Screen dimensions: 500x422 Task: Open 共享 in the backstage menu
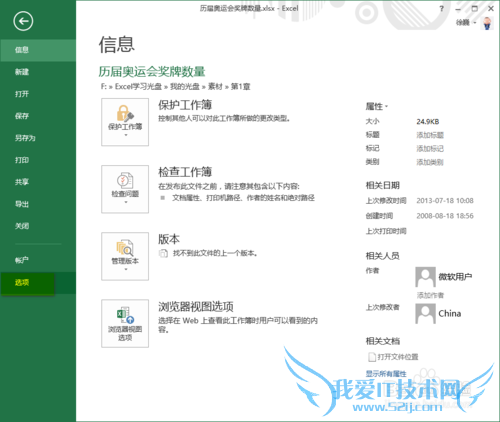[38, 182]
